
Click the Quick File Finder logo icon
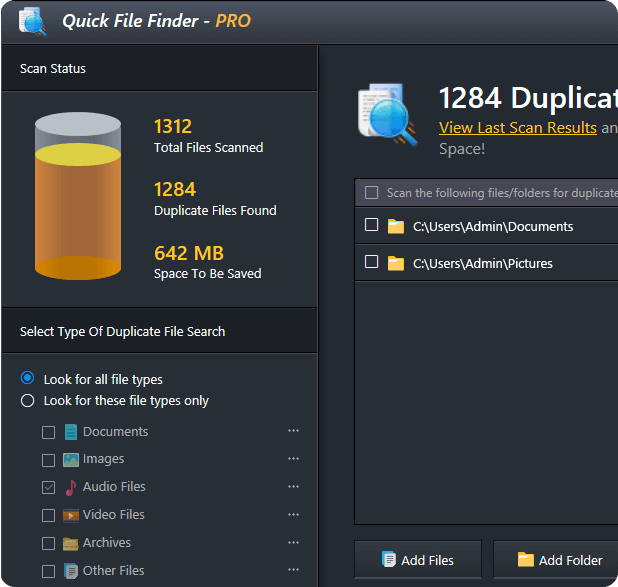coord(33,21)
